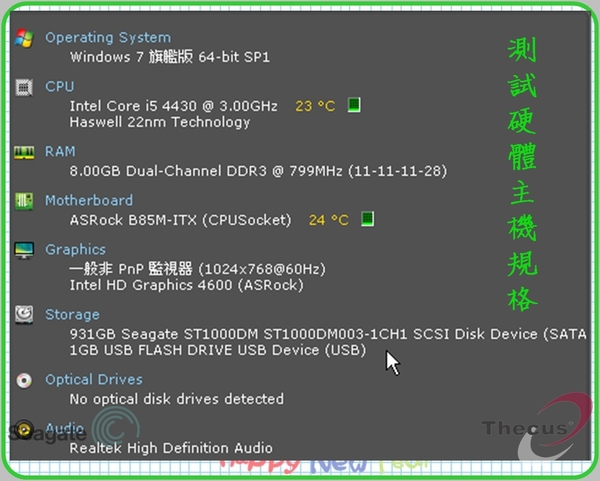600x481 pixels.
Task: Select 'Intel Core i5 4430 @ 3.00GHz'
Action: click(173, 106)
